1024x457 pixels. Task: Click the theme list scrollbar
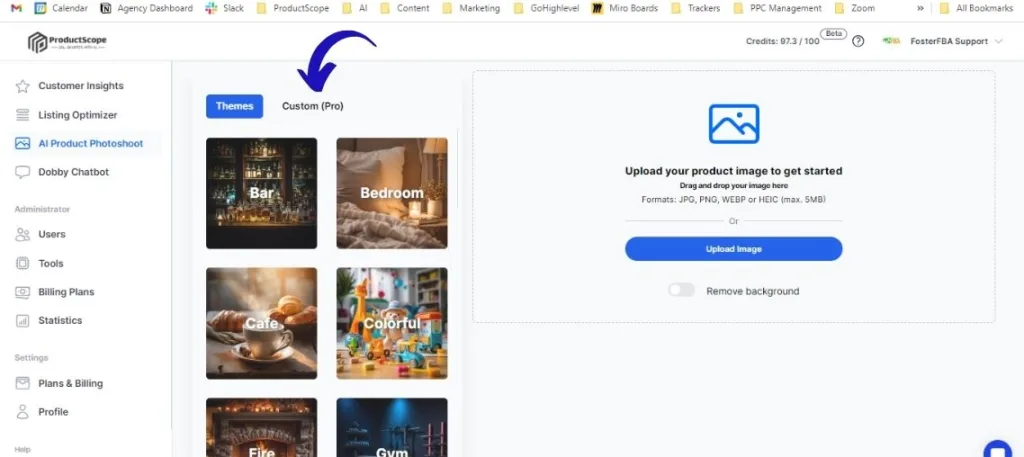tap(456, 168)
